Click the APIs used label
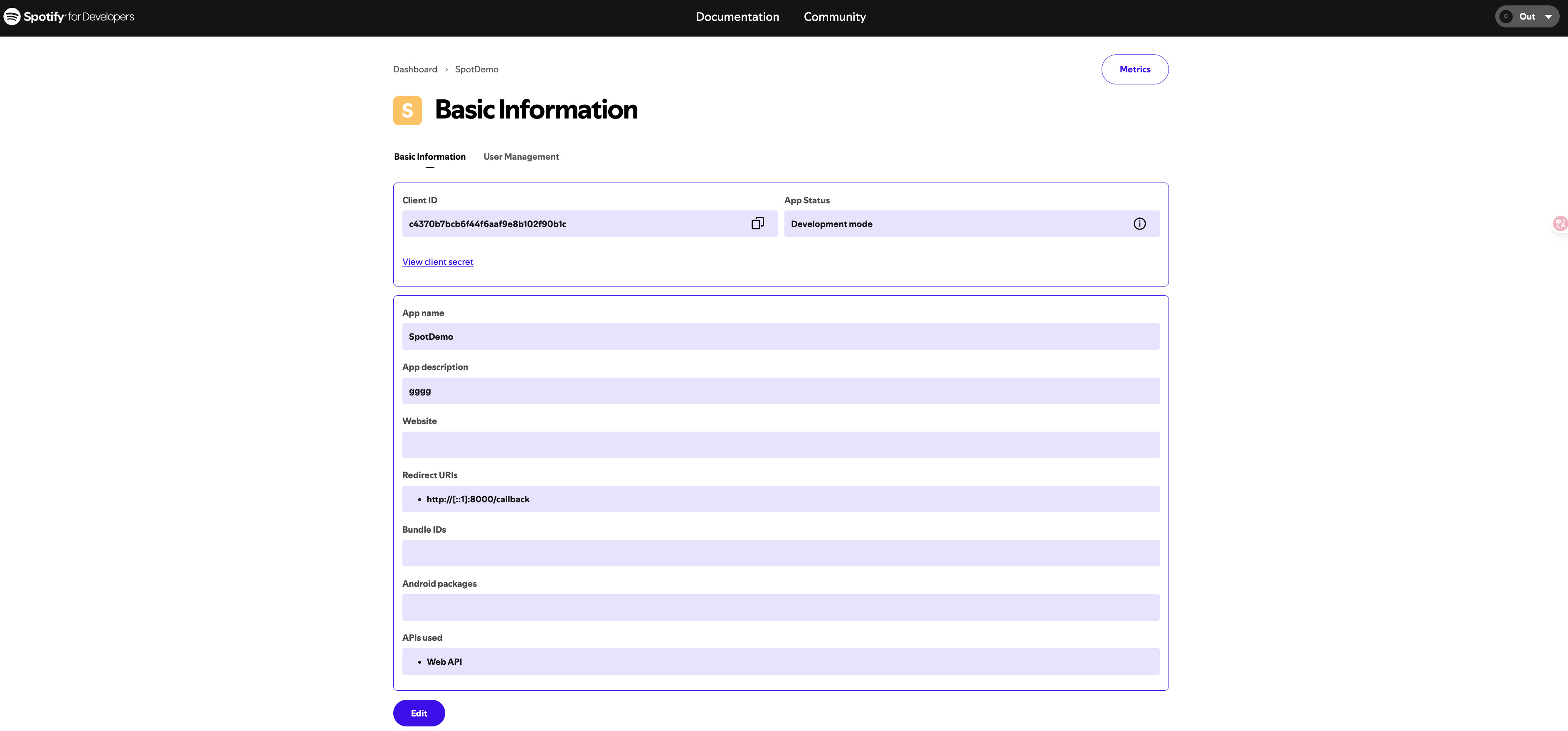 click(x=422, y=637)
